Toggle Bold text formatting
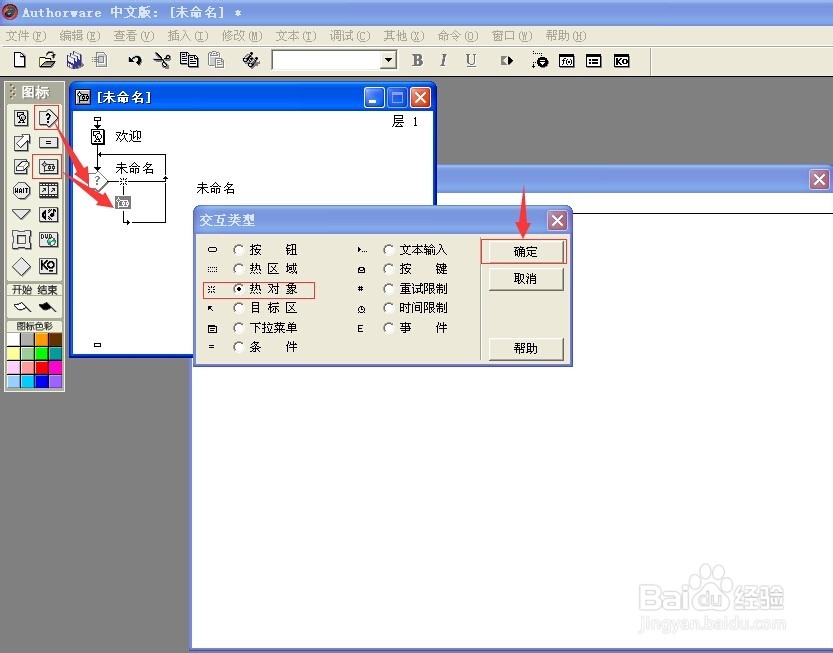 tap(417, 61)
